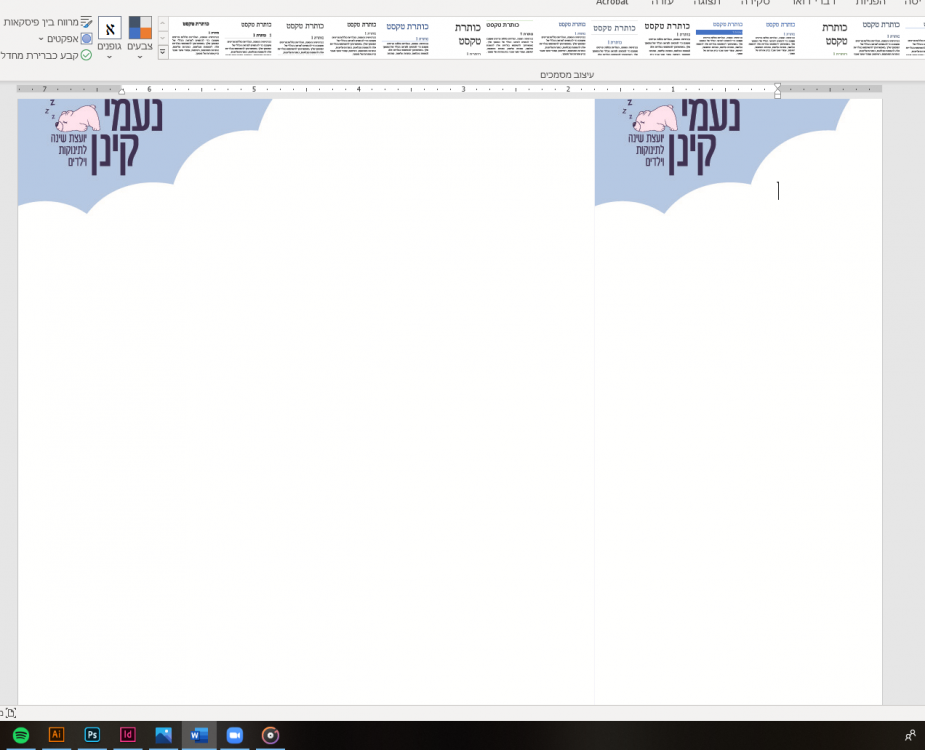925x750 pixels.
Task: Open Adobe InDesign from the taskbar
Action: (x=127, y=735)
